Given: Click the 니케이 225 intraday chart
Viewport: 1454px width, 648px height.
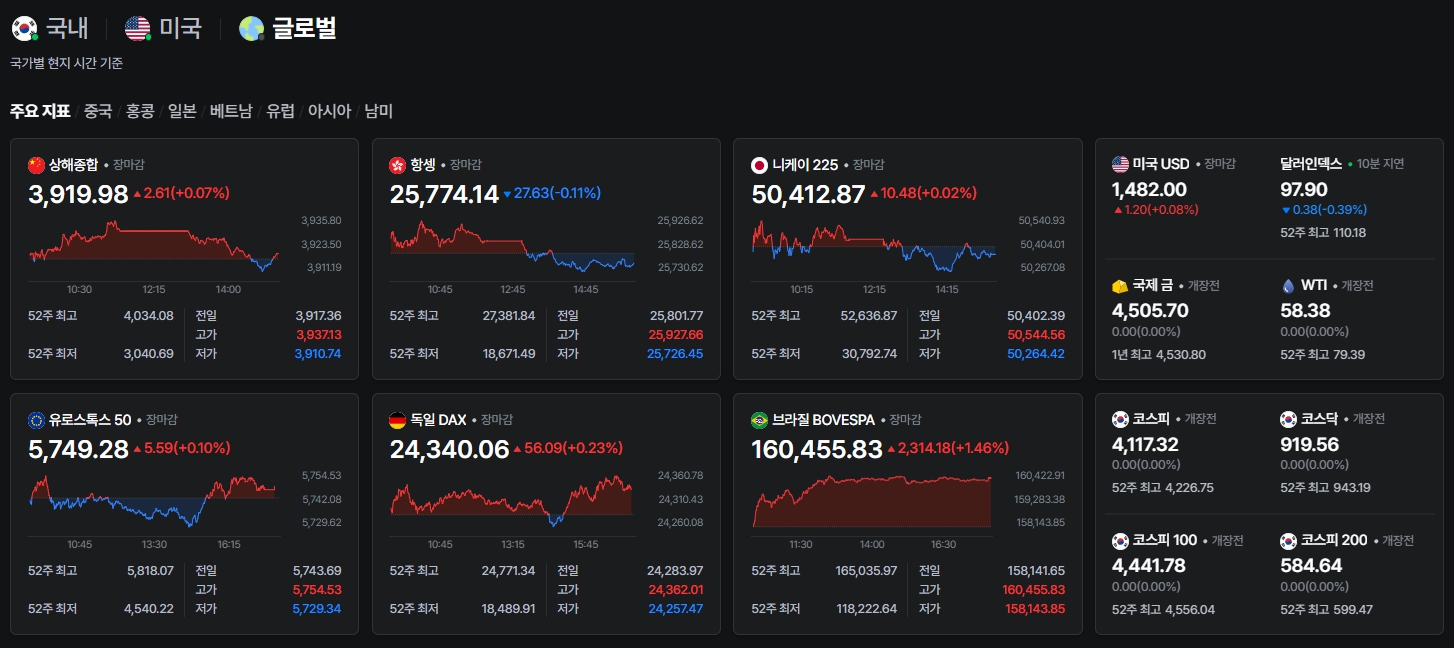Looking at the screenshot, I should tap(874, 245).
